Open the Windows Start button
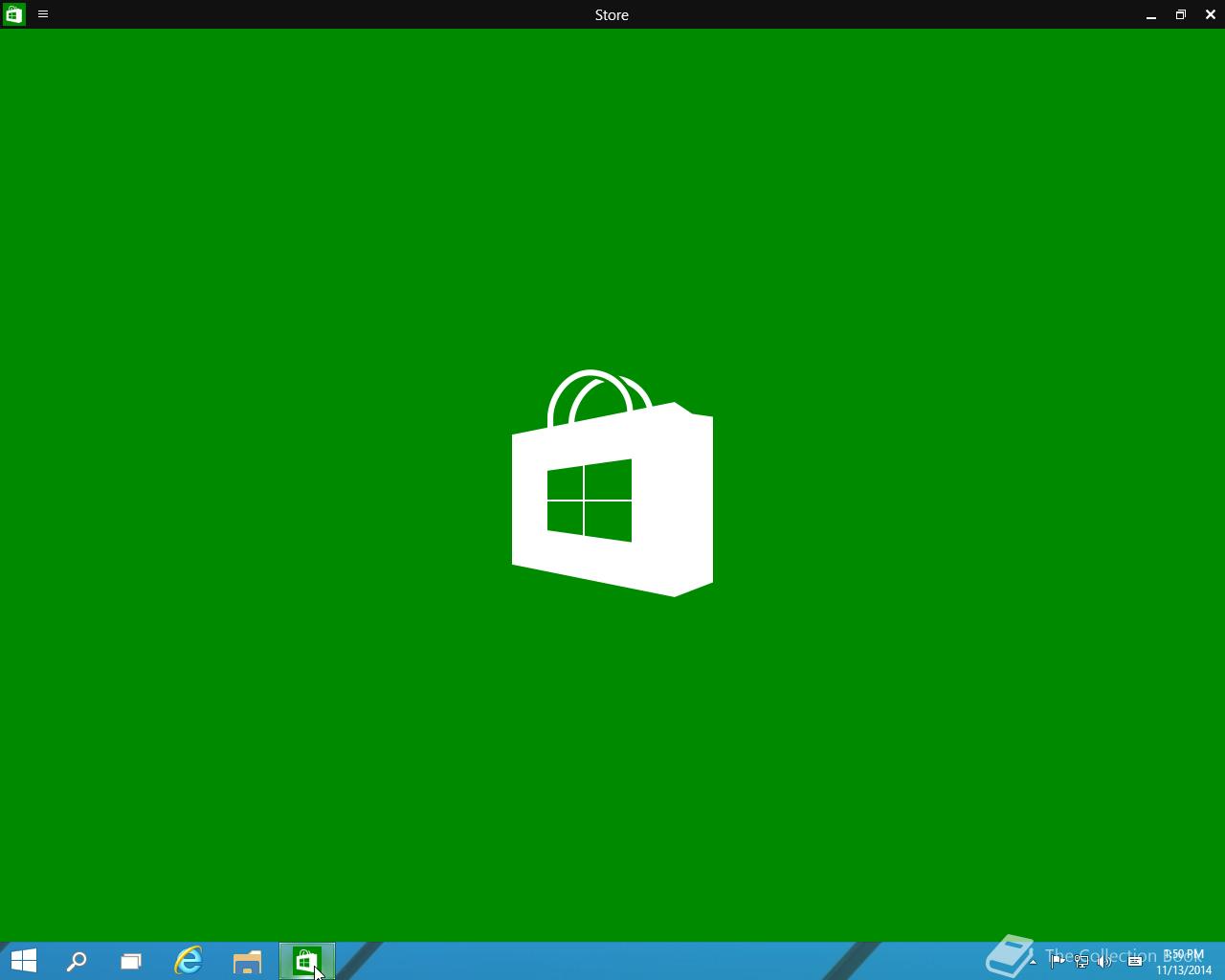This screenshot has width=1225, height=980. 24,961
